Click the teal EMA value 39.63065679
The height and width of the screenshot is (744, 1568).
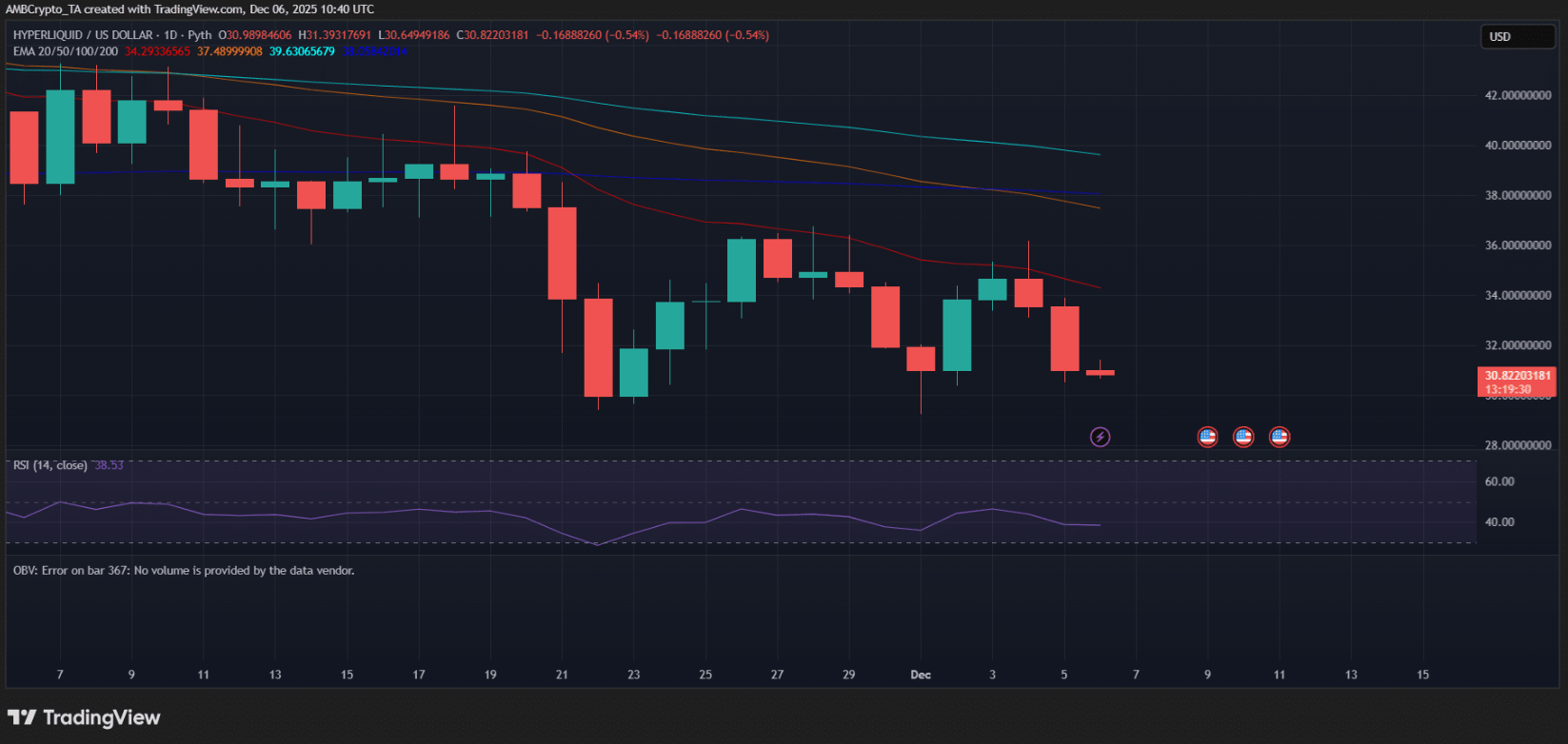coord(302,51)
